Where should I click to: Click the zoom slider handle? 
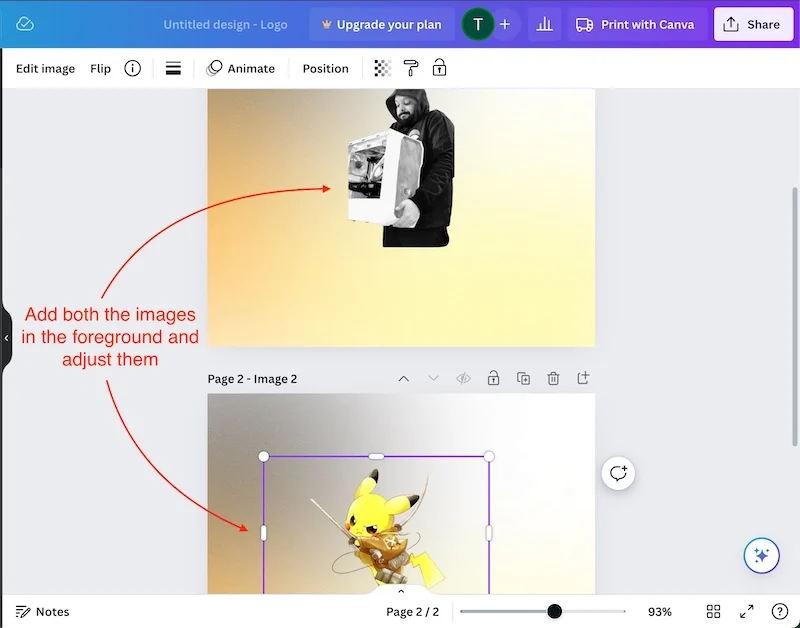(555, 611)
